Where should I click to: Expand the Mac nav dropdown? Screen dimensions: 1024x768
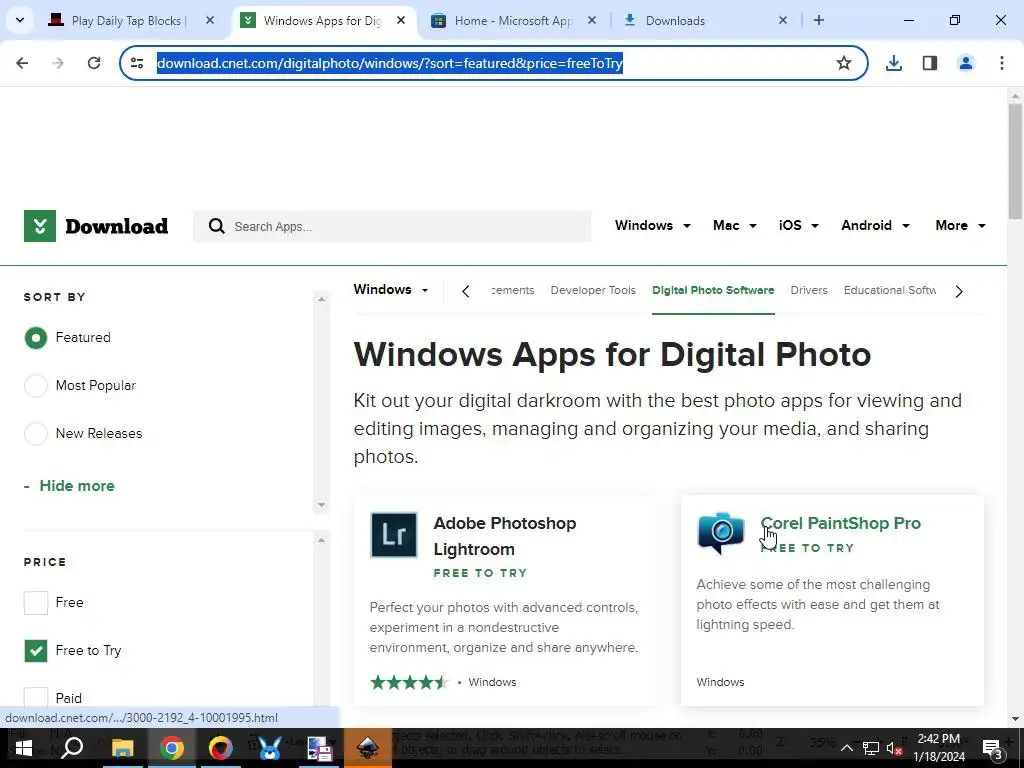[x=735, y=225]
